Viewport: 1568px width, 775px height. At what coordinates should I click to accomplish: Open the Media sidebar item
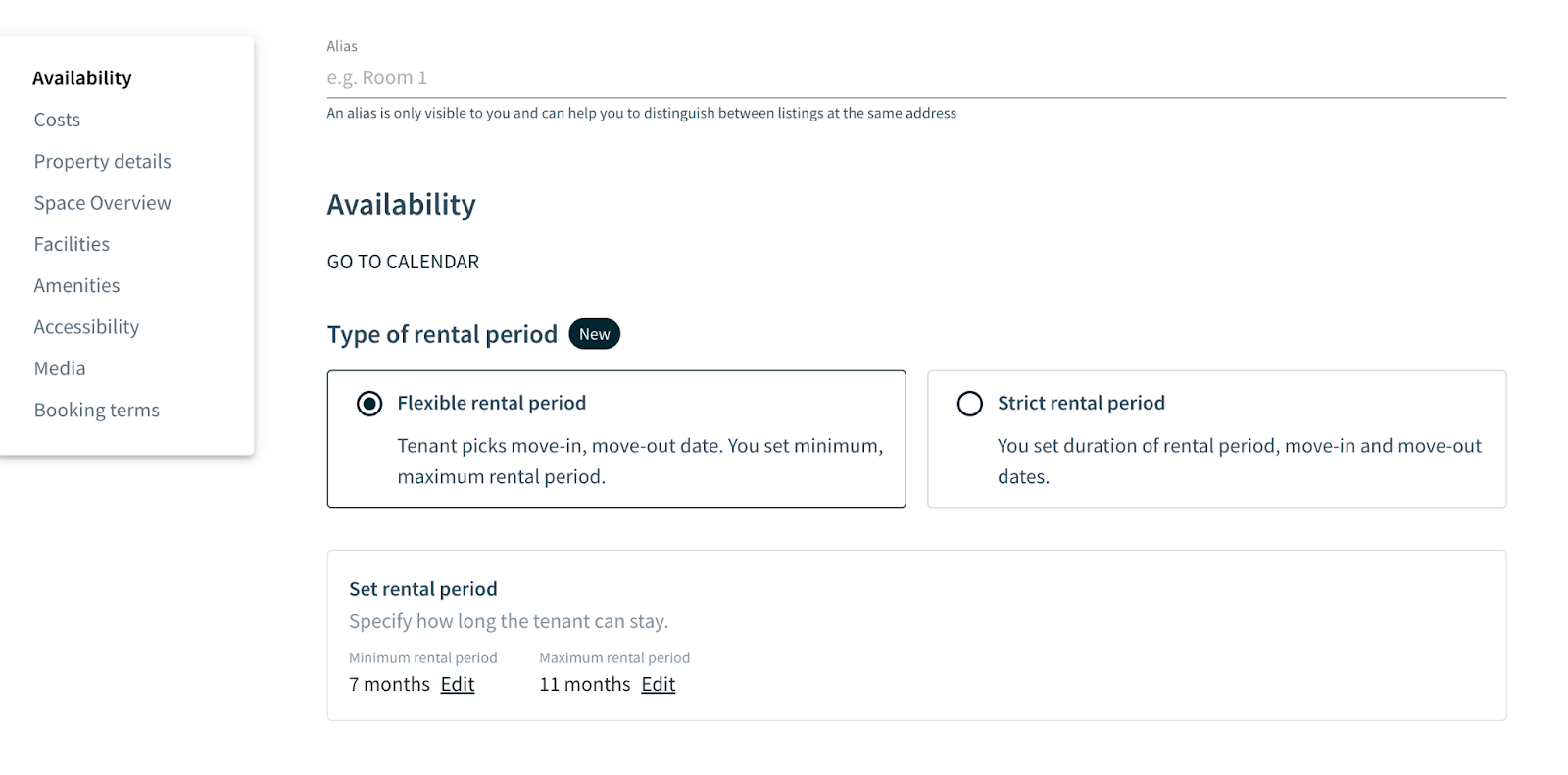point(60,368)
